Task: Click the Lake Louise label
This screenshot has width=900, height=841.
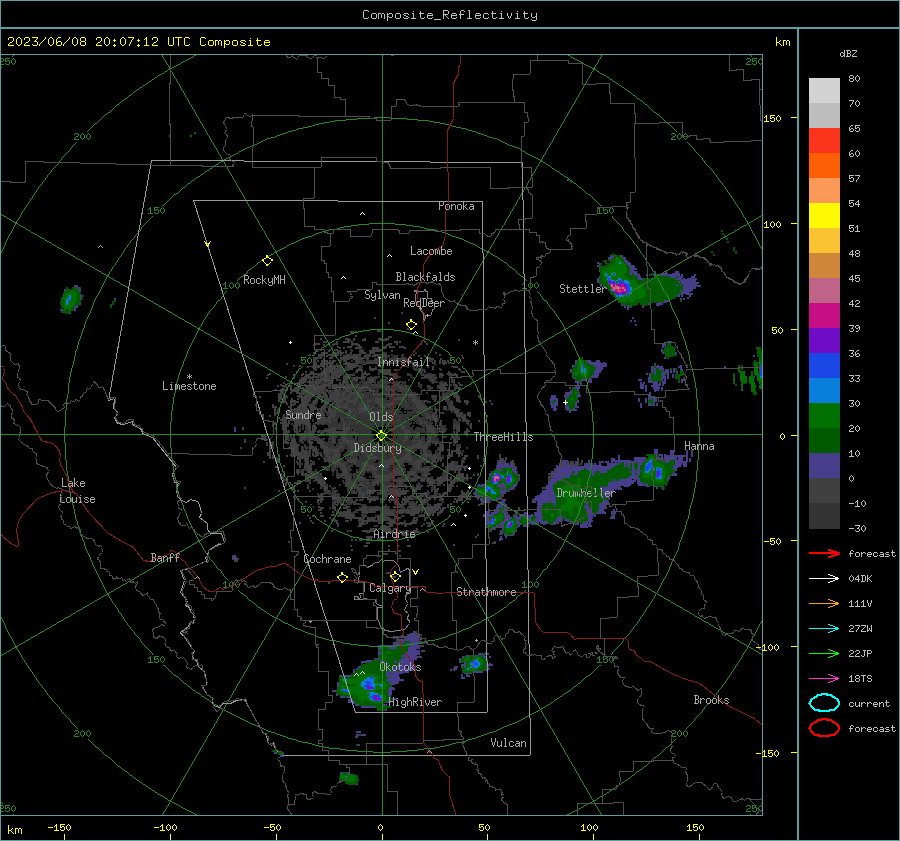Action: [x=78, y=491]
